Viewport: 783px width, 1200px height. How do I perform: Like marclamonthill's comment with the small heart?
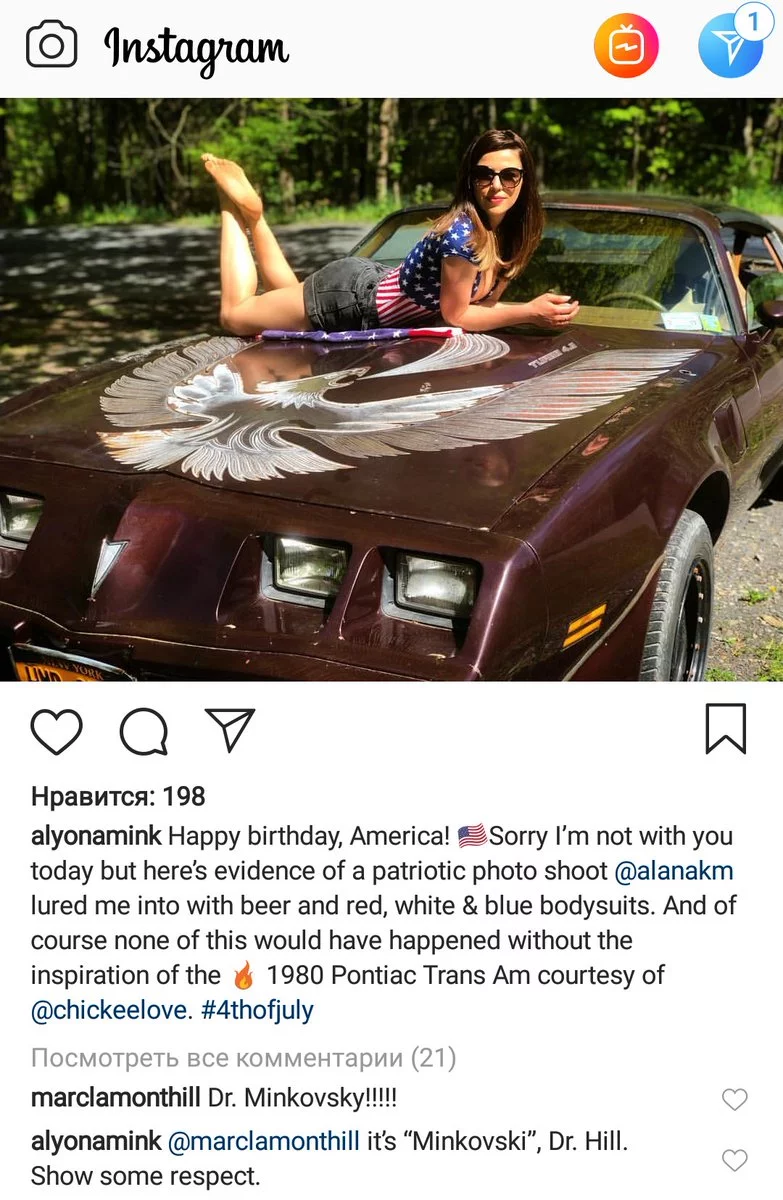pos(735,1100)
